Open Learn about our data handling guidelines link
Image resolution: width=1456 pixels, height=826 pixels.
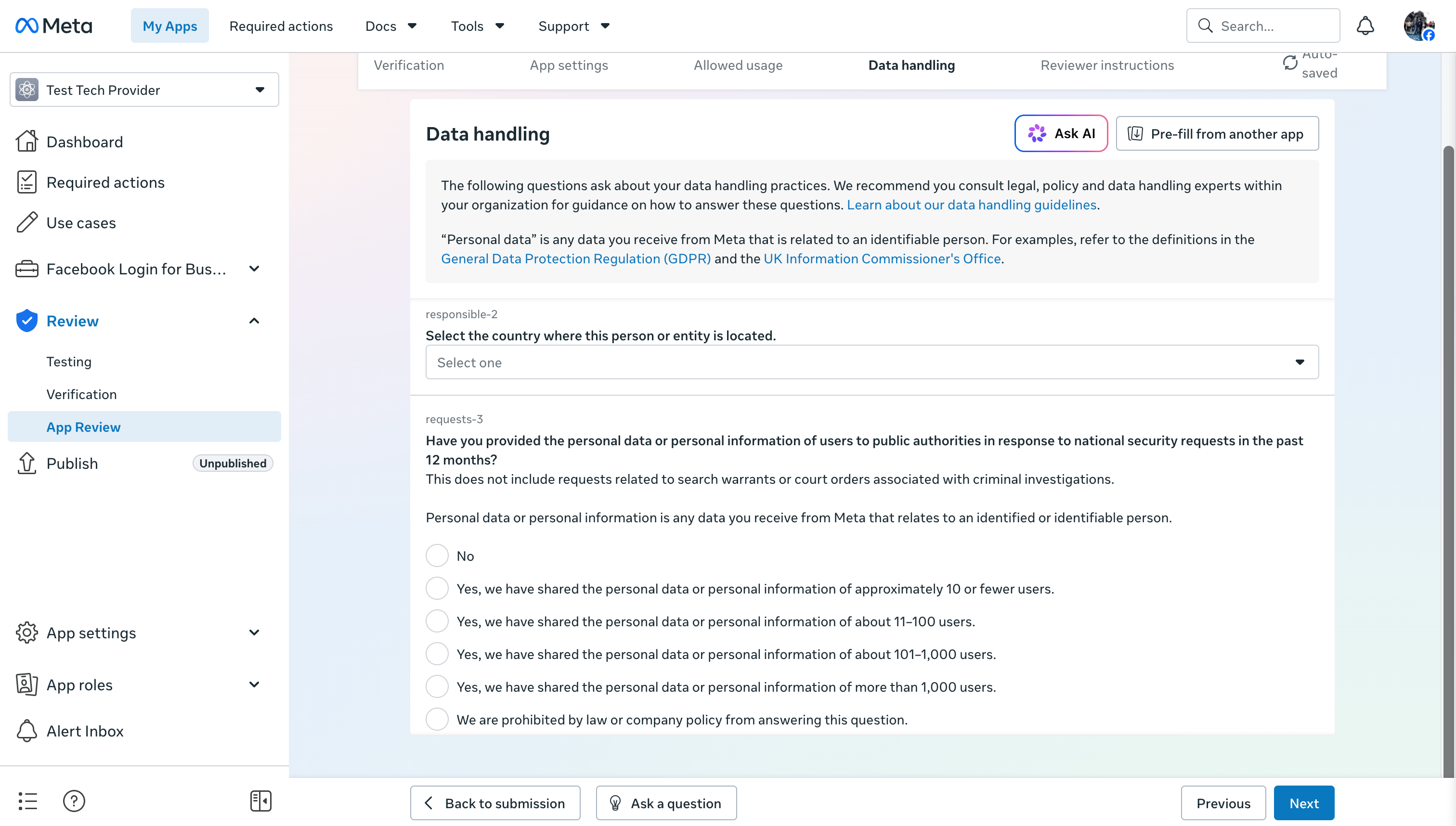pos(971,205)
